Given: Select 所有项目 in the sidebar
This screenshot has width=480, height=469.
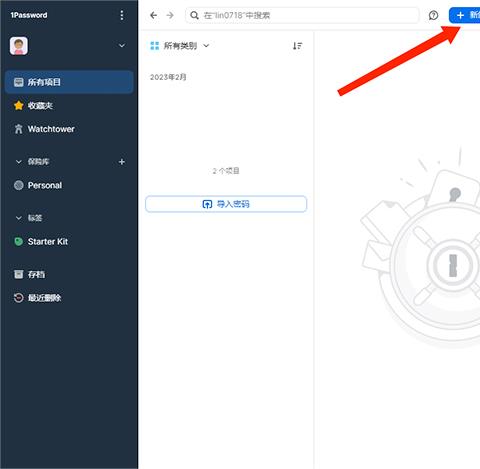Looking at the screenshot, I should point(69,82).
